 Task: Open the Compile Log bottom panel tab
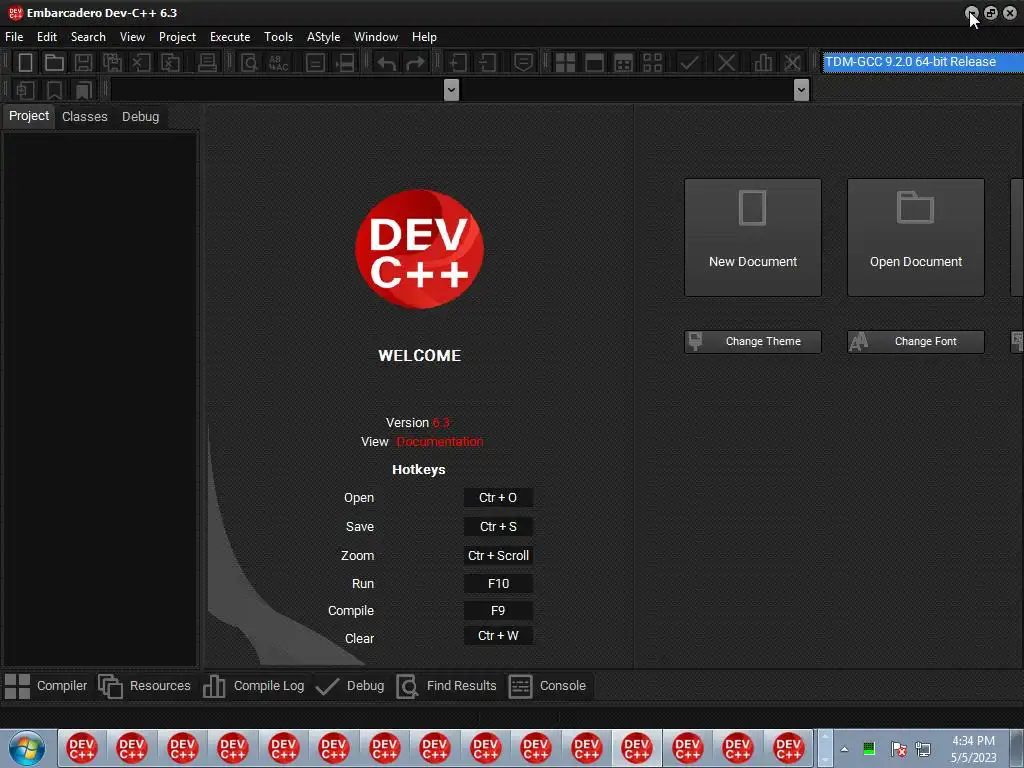click(x=254, y=686)
